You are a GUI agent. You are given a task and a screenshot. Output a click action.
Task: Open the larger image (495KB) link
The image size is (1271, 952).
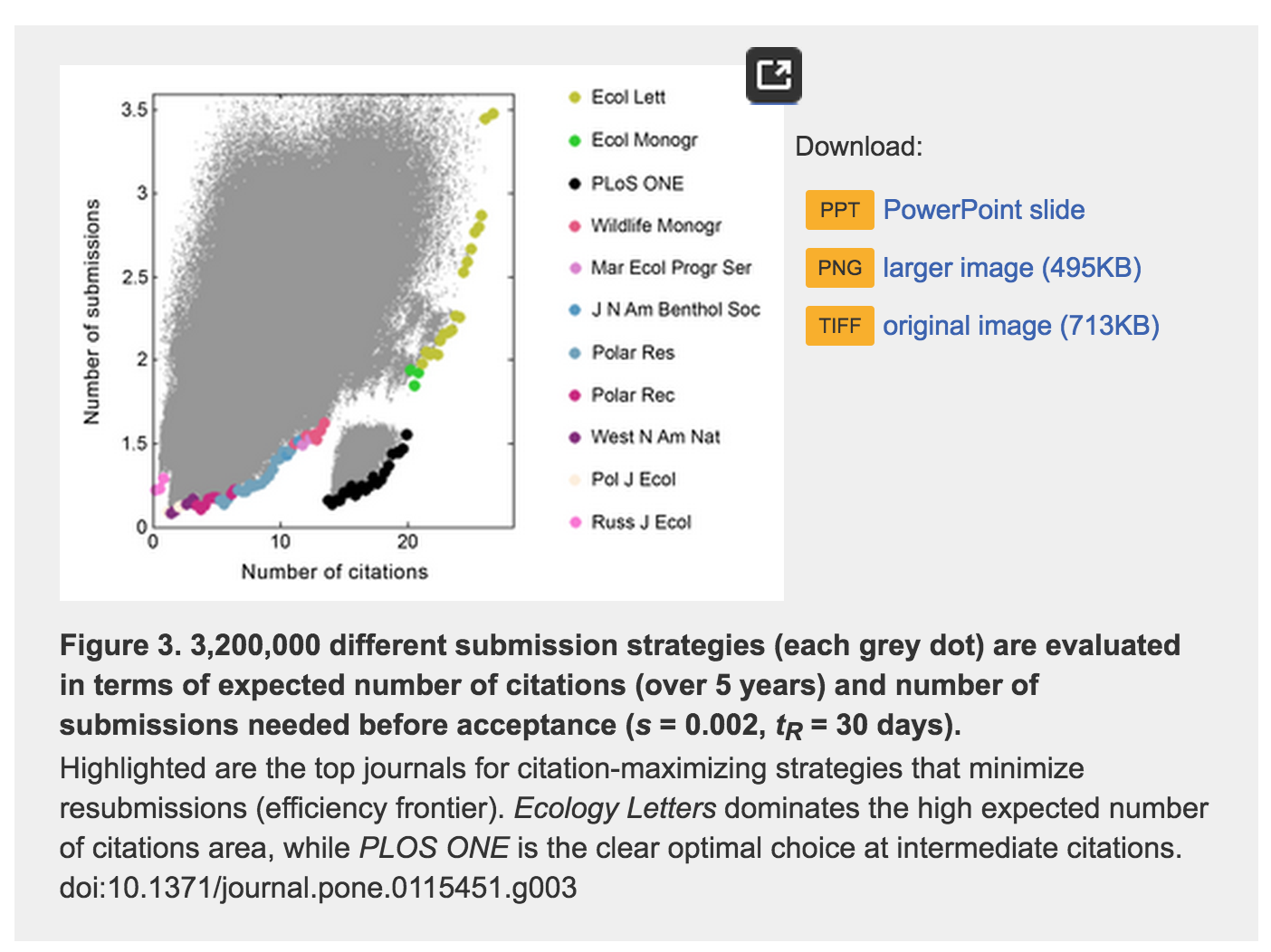click(x=1011, y=268)
